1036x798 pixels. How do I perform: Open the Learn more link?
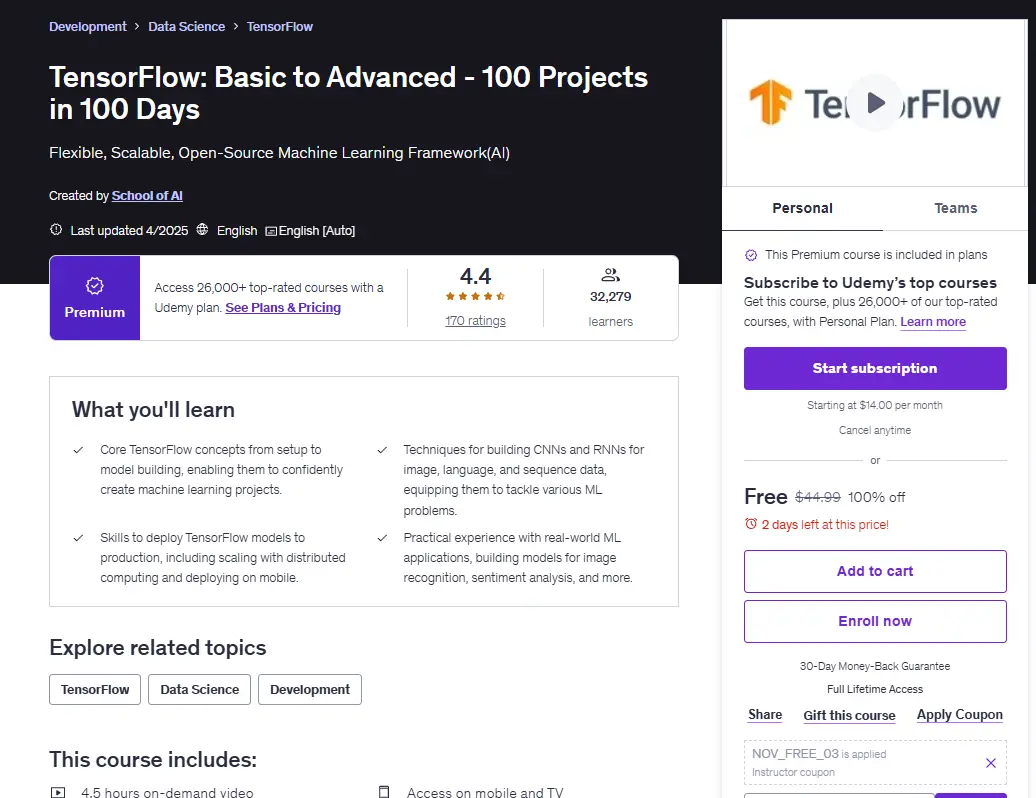pos(933,322)
